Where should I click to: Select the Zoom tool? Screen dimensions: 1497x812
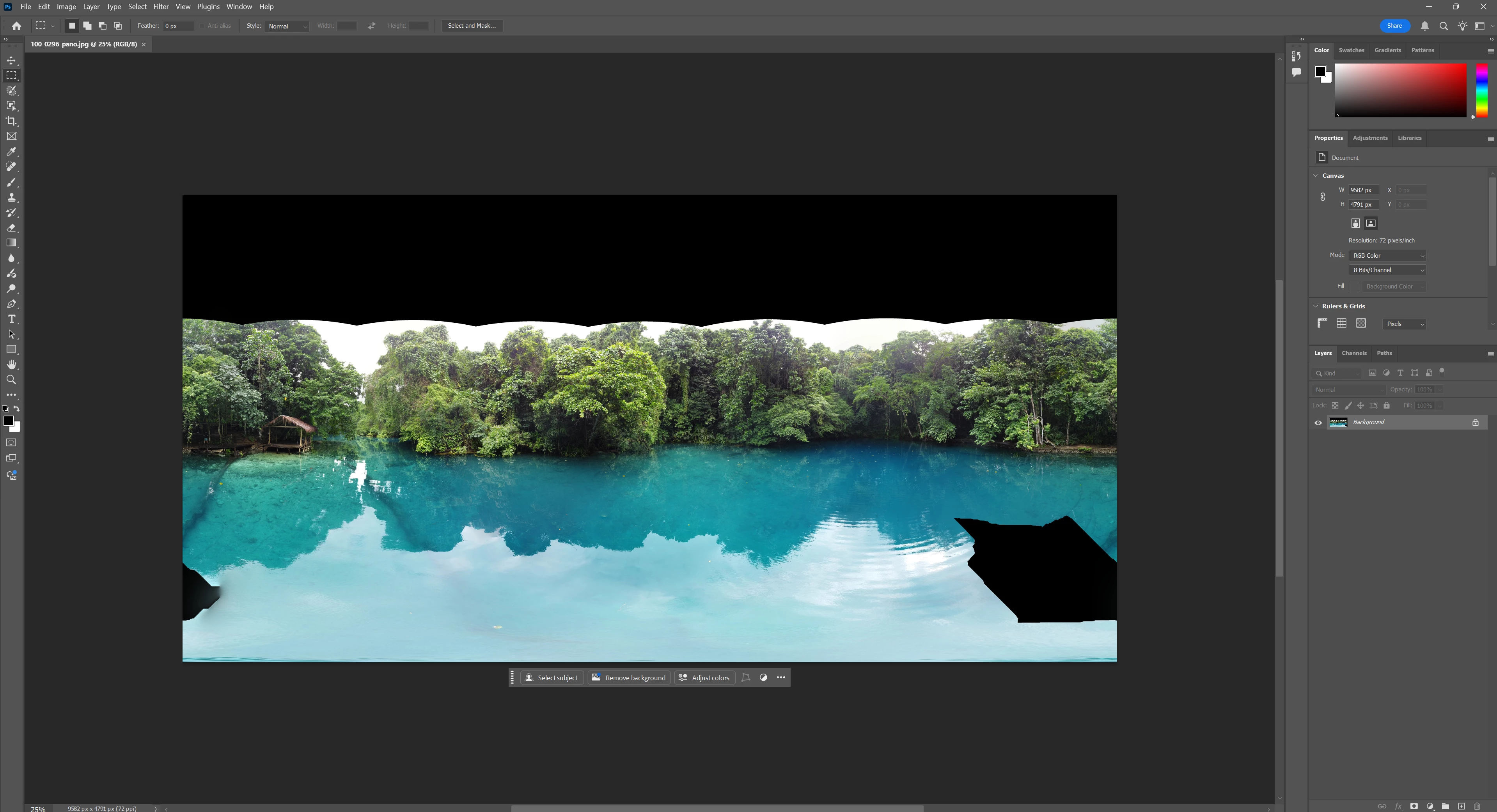pyautogui.click(x=11, y=380)
